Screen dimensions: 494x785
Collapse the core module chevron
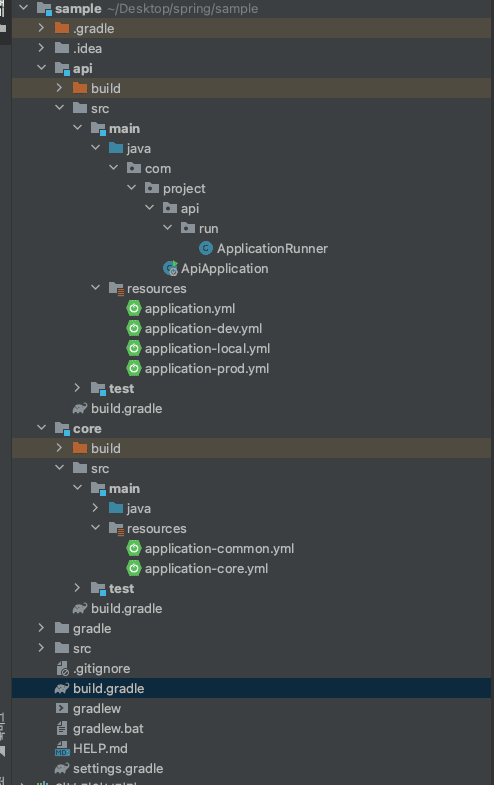click(x=42, y=428)
